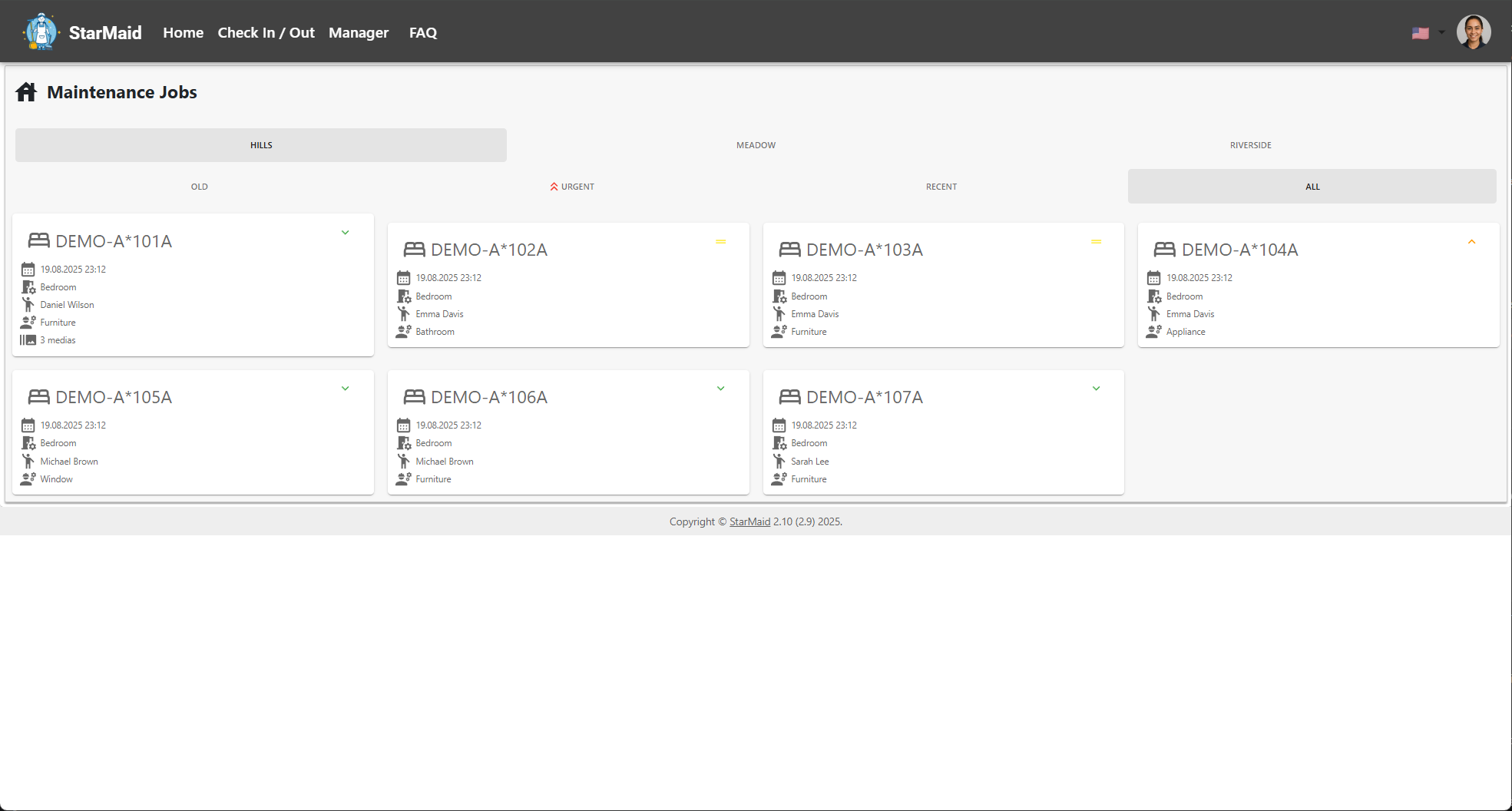Click the bed icon of DEMO-A*103A
Viewport: 1512px width, 811px height.
(789, 250)
